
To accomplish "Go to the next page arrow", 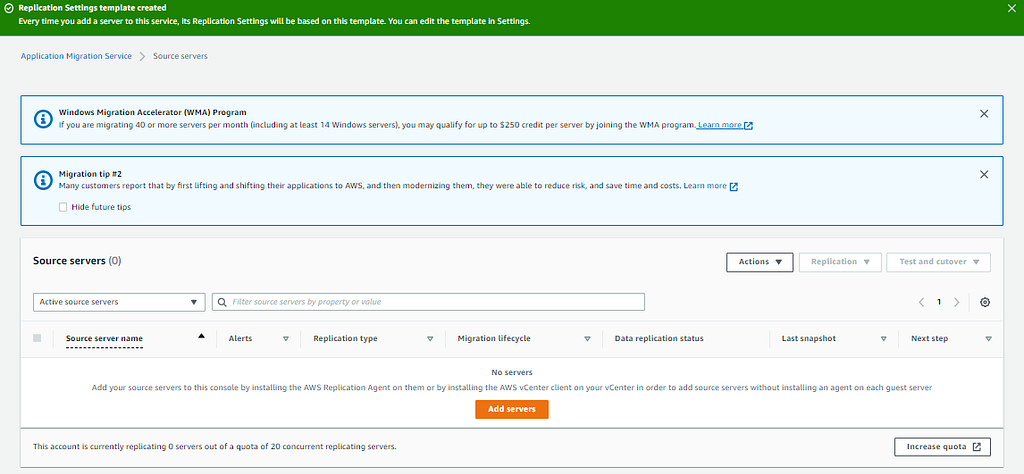I will point(957,302).
